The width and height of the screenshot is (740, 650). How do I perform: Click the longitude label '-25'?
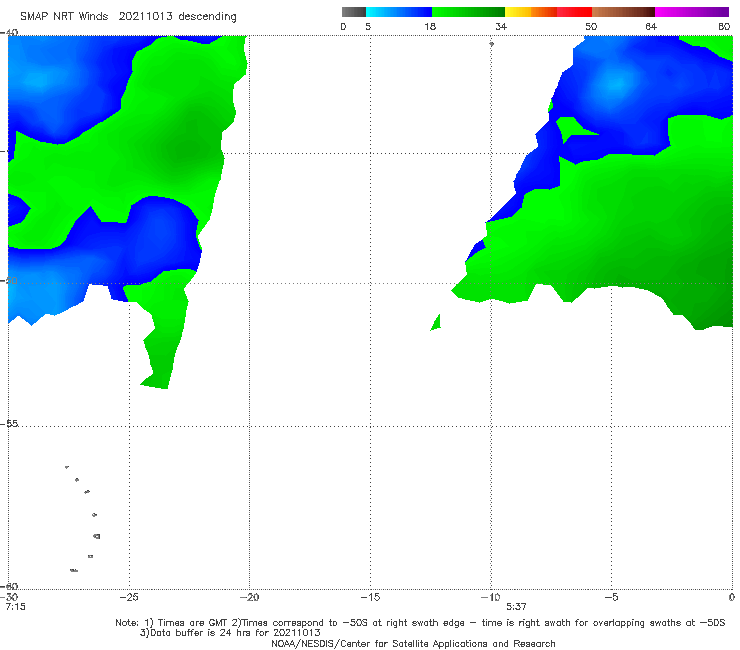129,597
